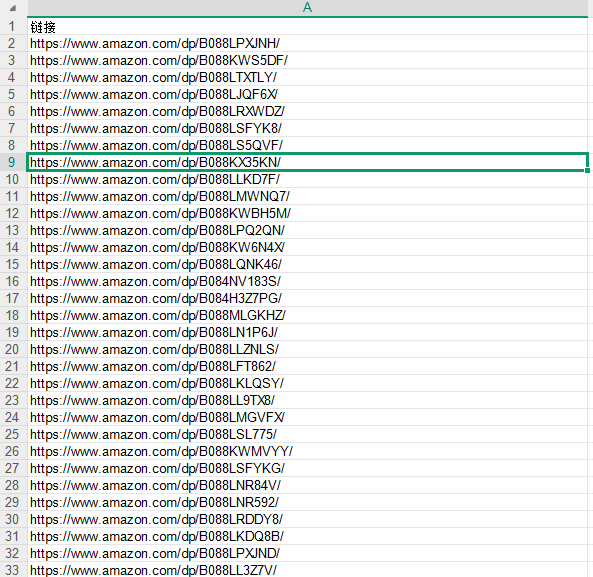
Task: Click the select-all corner triangle
Action: point(13,8)
